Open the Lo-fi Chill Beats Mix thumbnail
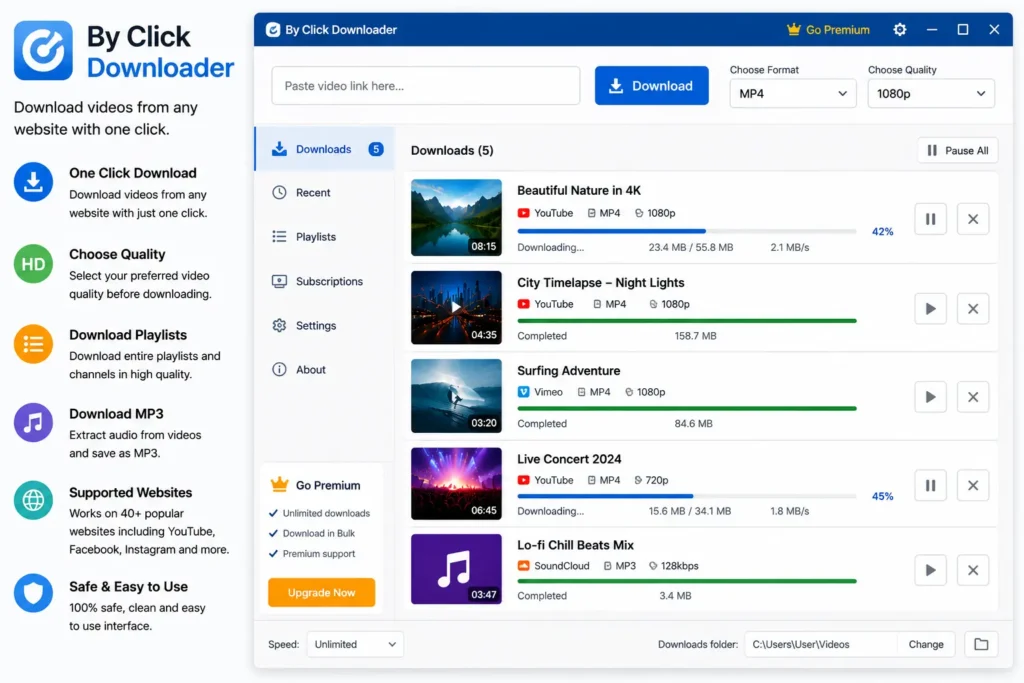The width and height of the screenshot is (1024, 683). coord(456,569)
